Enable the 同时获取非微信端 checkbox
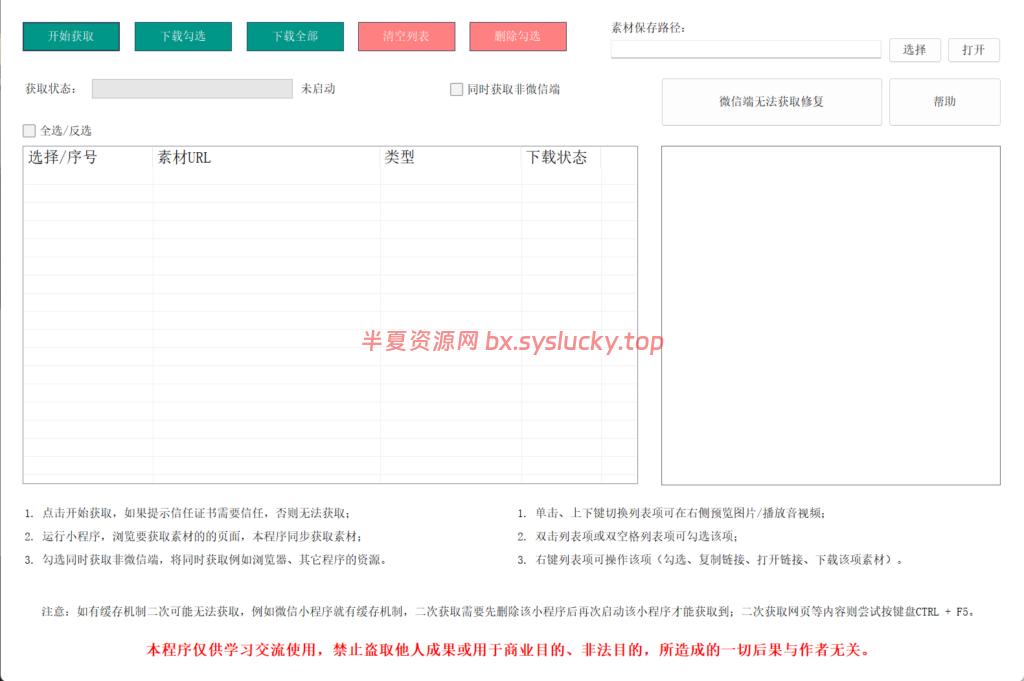Viewport: 1024px width, 681px height. coord(456,89)
